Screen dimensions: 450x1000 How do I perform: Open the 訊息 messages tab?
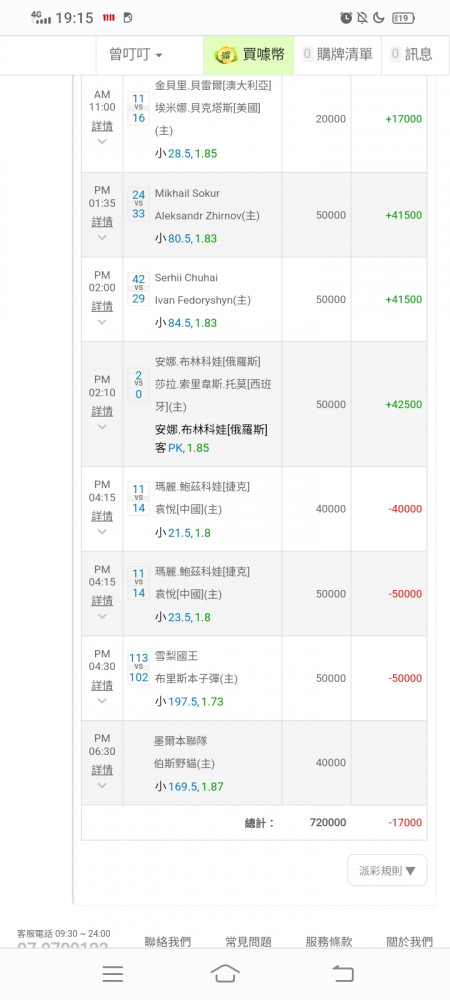point(411,55)
